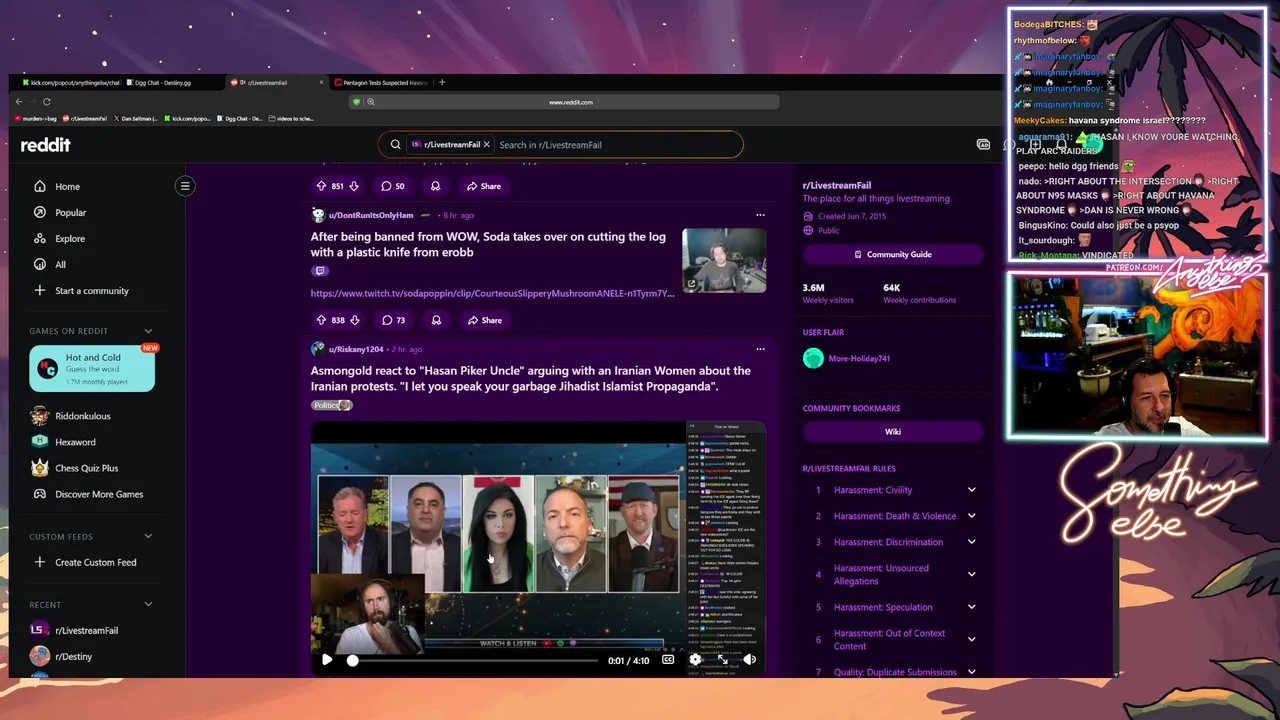Mute the video volume
1280x720 pixels.
click(x=749, y=660)
